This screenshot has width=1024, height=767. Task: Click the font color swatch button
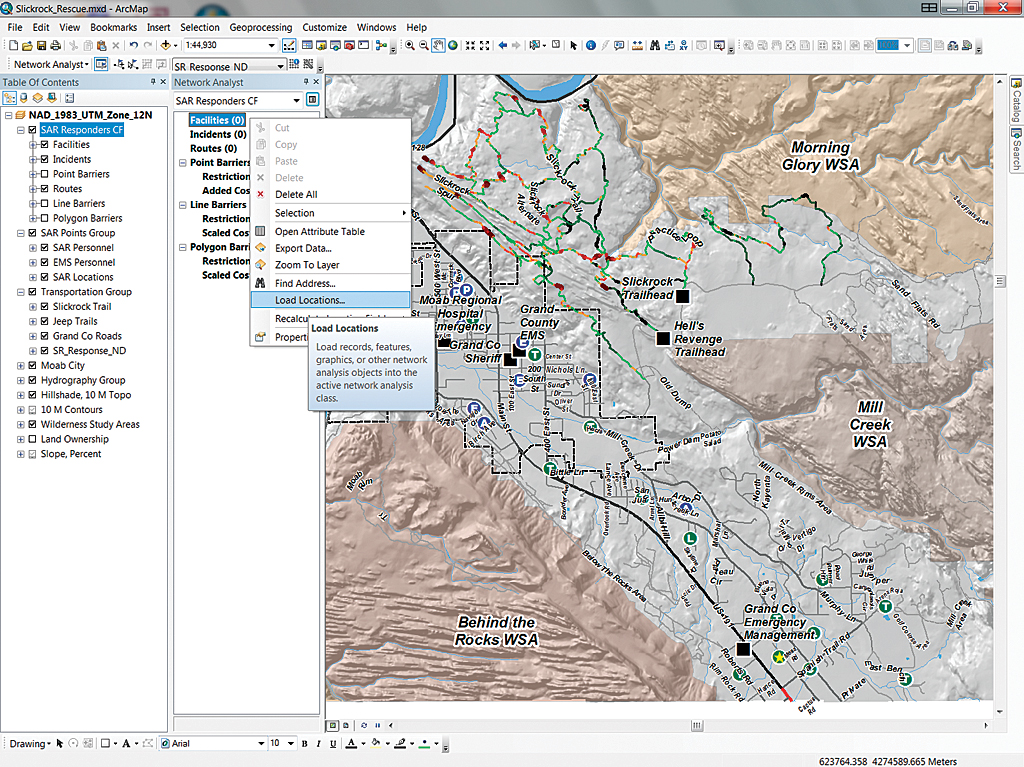tap(351, 743)
